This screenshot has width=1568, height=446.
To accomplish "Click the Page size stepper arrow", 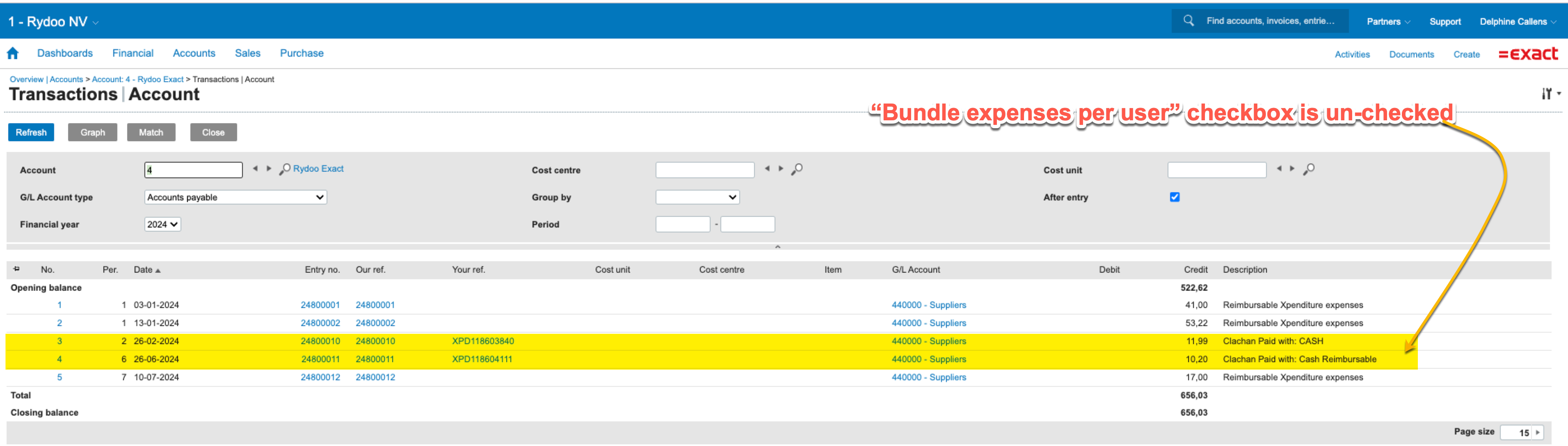I will (x=1538, y=432).
